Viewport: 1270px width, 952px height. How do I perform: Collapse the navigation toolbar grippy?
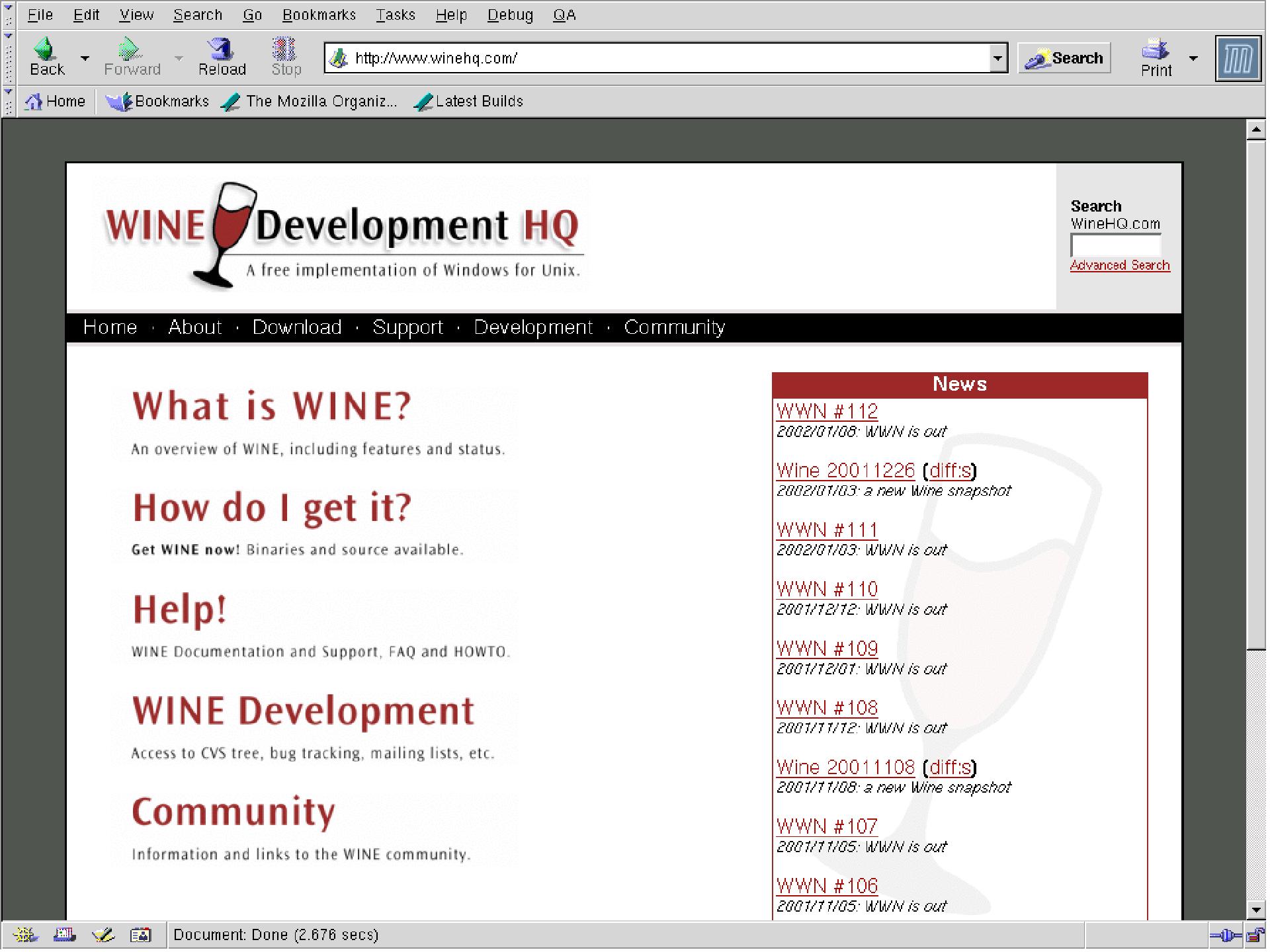(x=8, y=58)
